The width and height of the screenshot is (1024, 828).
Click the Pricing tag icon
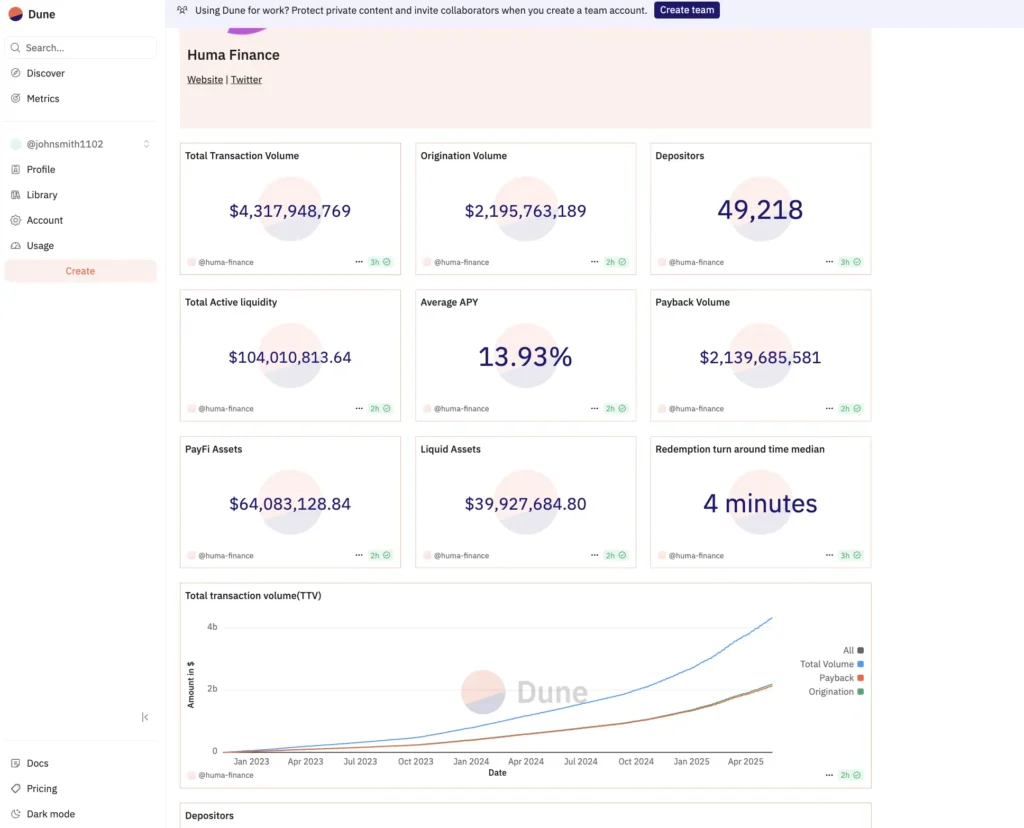coord(16,788)
